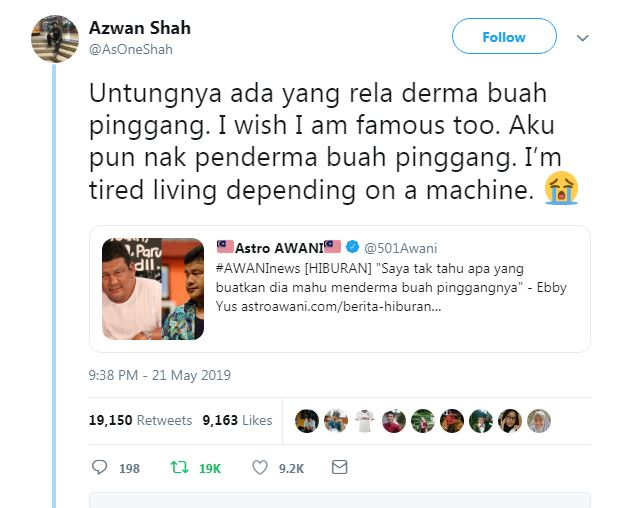View the 9,163 Likes list
The width and height of the screenshot is (624, 508).
click(x=238, y=420)
